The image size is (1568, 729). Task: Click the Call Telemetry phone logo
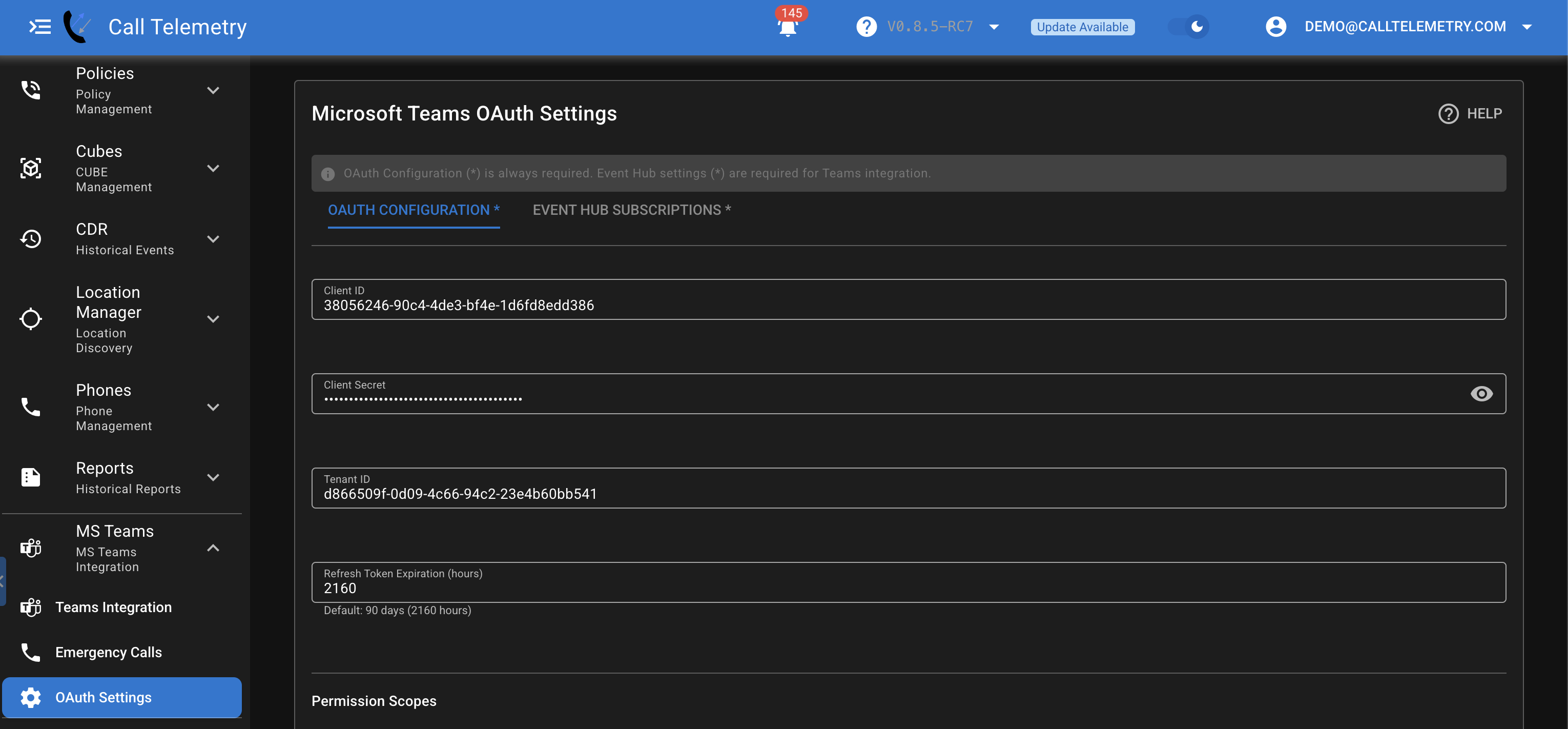tap(77, 27)
